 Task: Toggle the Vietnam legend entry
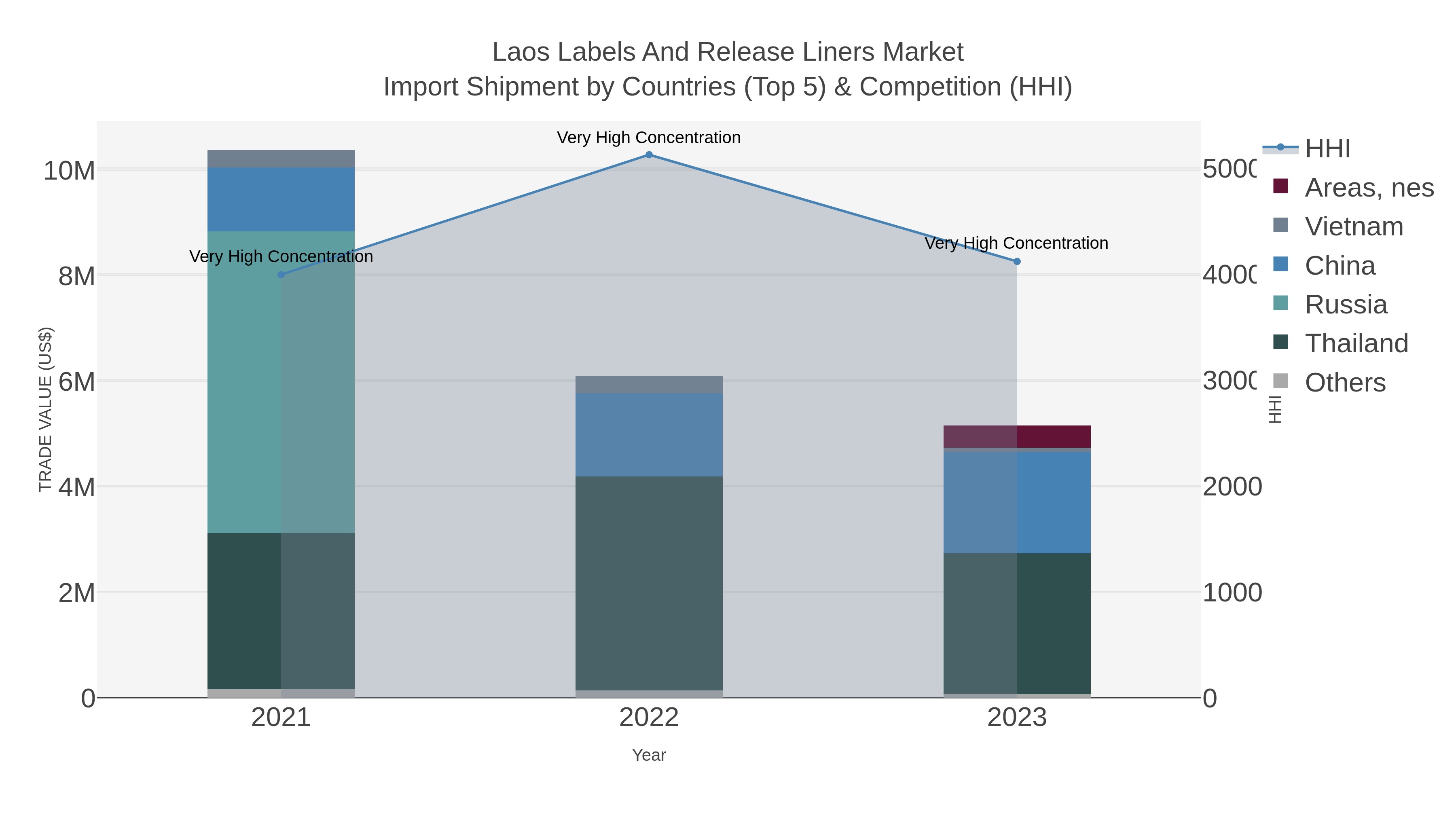(x=1338, y=226)
